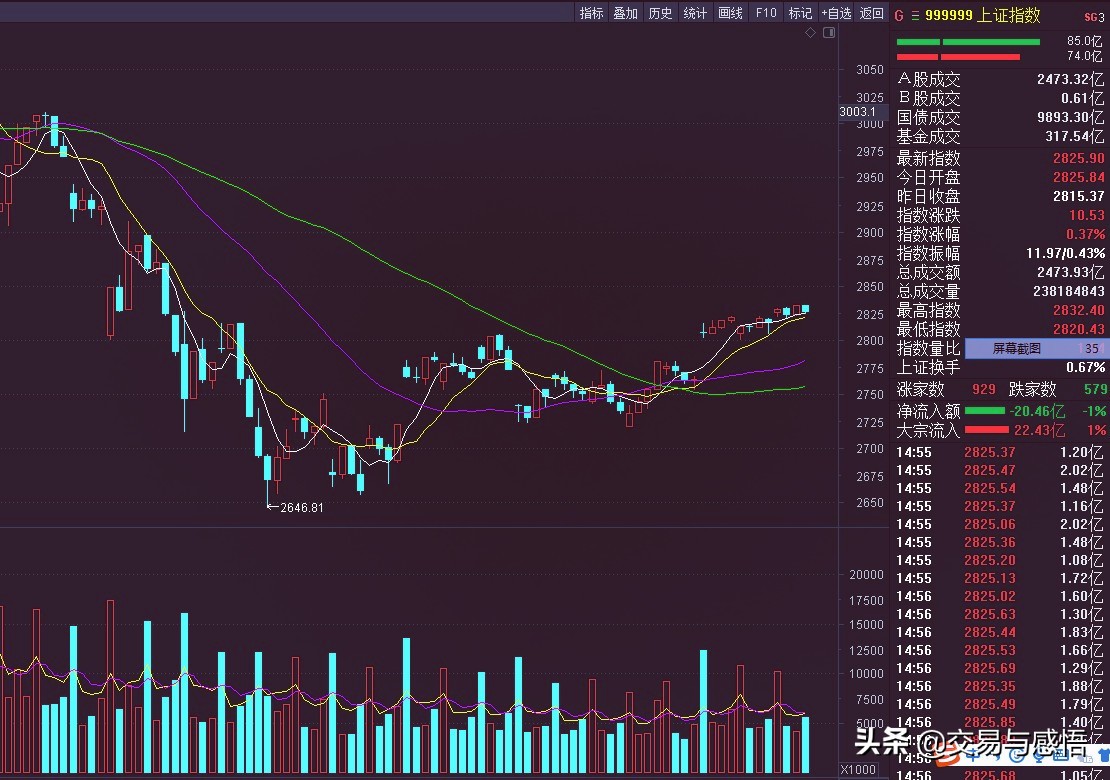Switch to the F10 company info view
1110x780 pixels.
click(x=766, y=13)
